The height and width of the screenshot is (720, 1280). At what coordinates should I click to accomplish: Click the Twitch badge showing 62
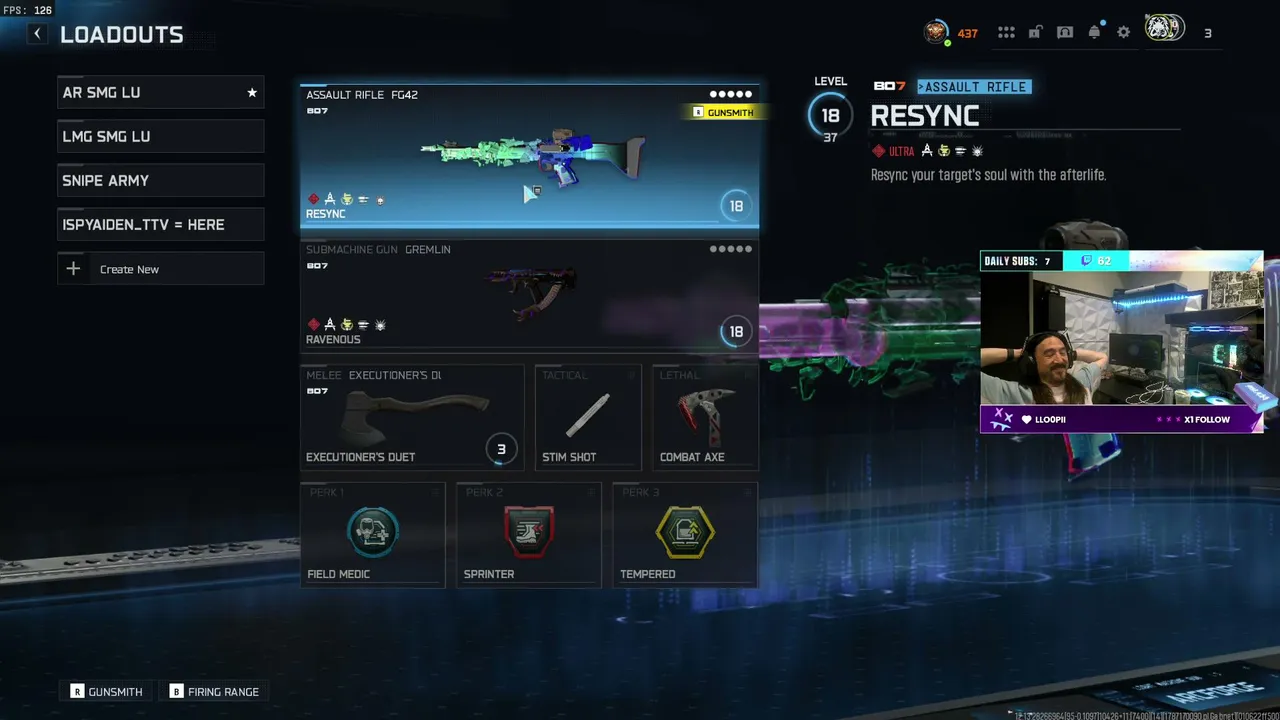[x=1094, y=261]
